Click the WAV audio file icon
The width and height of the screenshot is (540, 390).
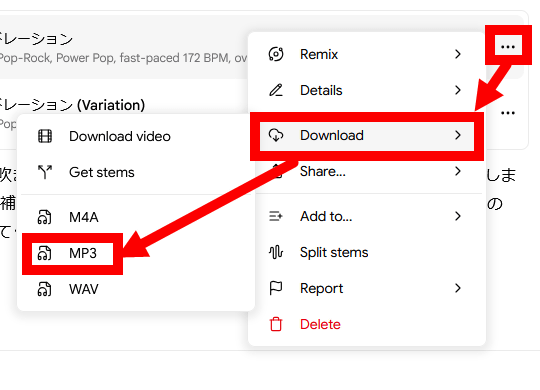(44, 289)
